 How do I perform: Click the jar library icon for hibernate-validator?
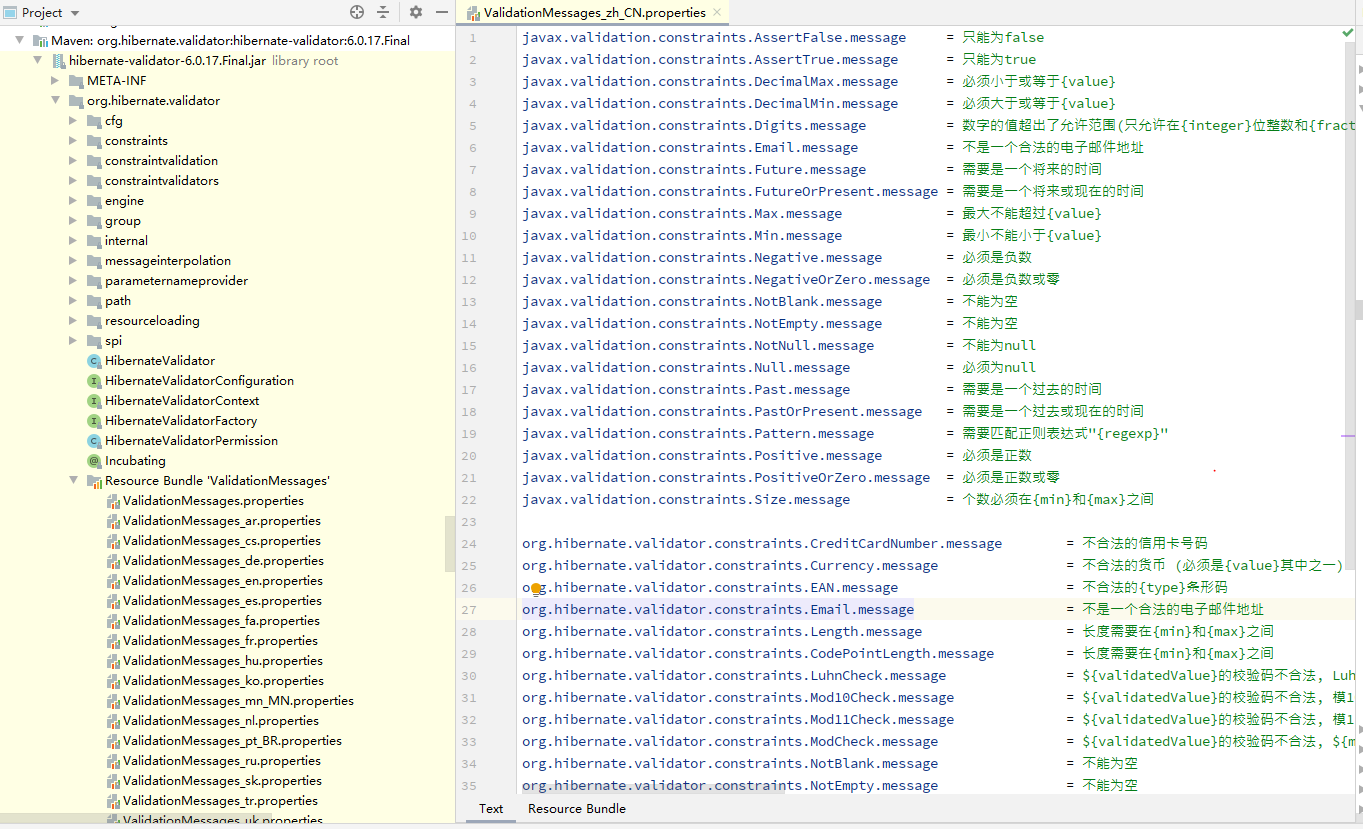click(58, 61)
